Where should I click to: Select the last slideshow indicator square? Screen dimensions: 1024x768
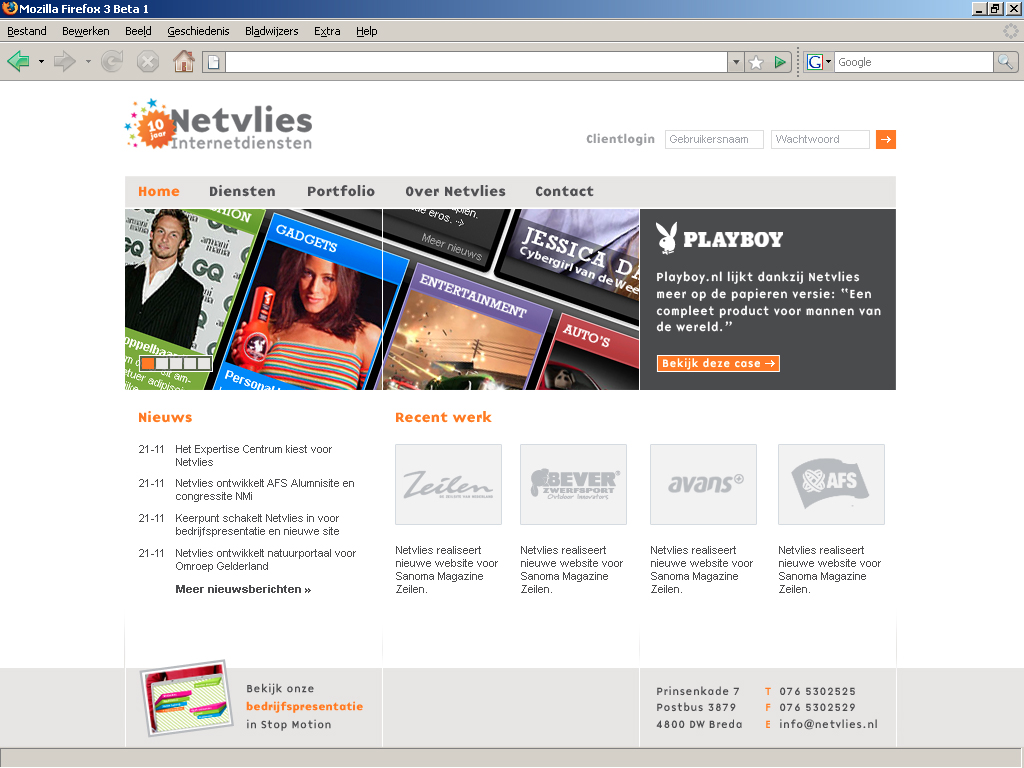pos(204,364)
